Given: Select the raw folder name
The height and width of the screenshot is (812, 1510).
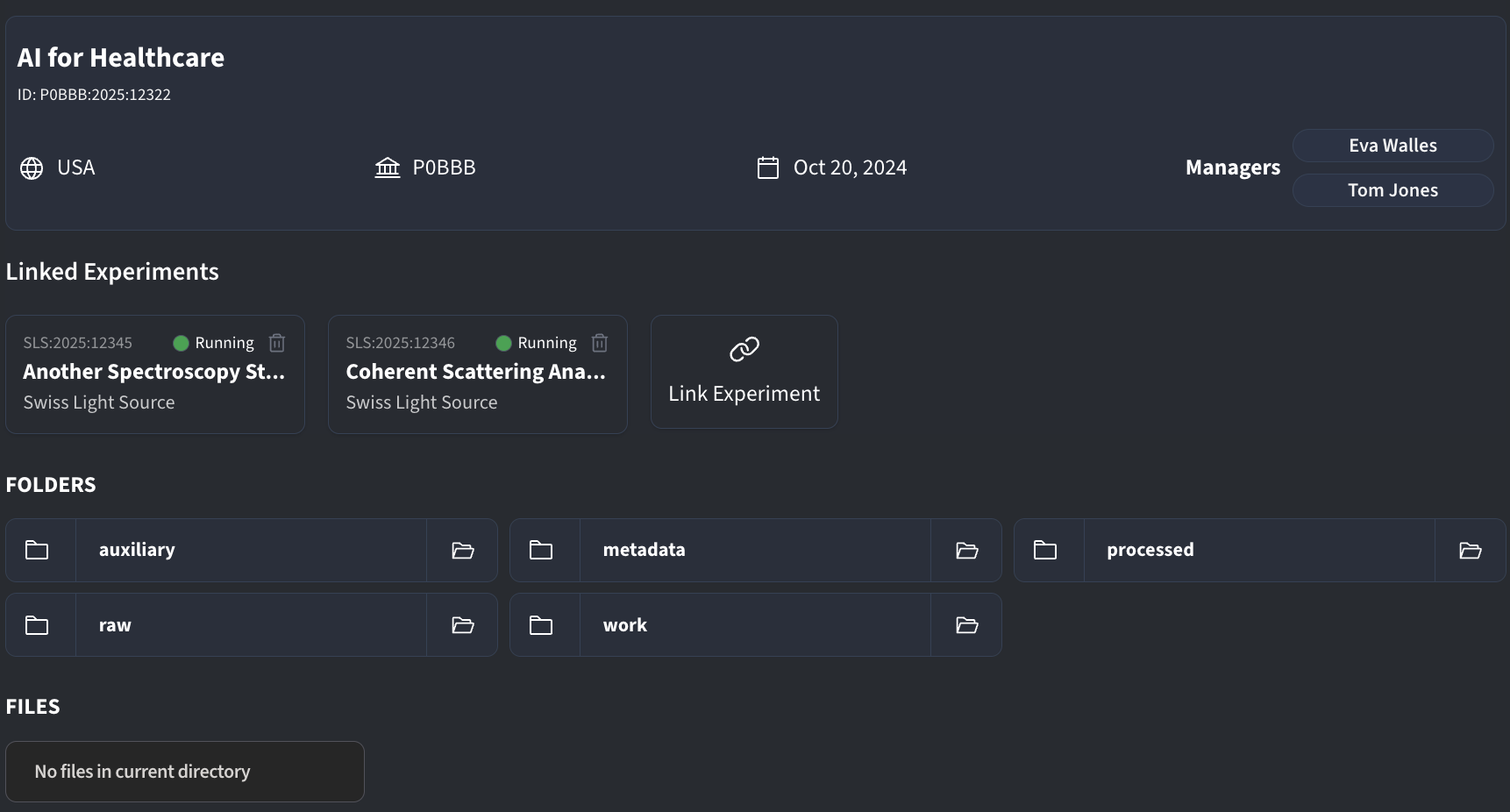Looking at the screenshot, I should [x=115, y=625].
